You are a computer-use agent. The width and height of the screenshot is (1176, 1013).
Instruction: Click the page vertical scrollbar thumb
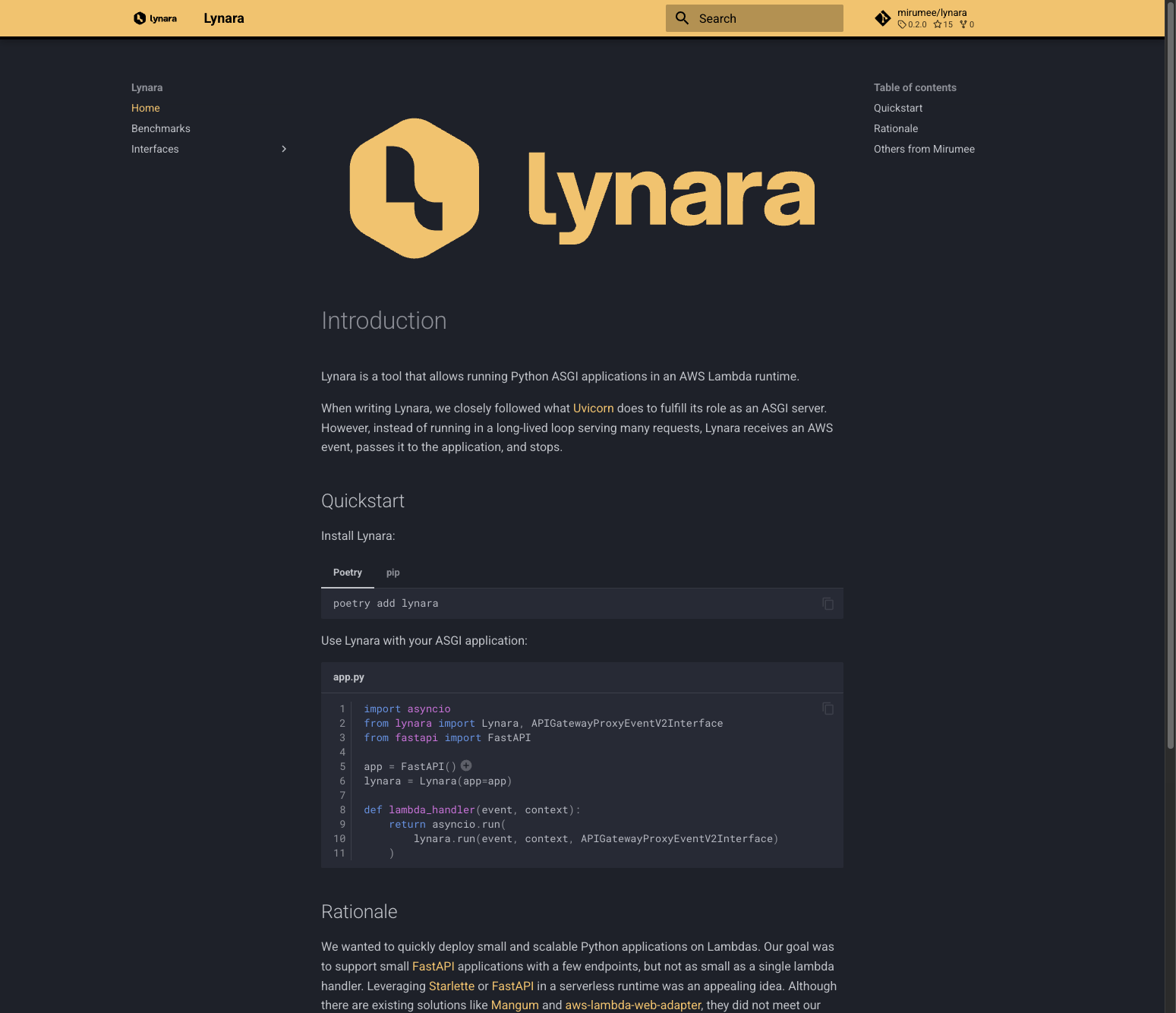click(1171, 375)
